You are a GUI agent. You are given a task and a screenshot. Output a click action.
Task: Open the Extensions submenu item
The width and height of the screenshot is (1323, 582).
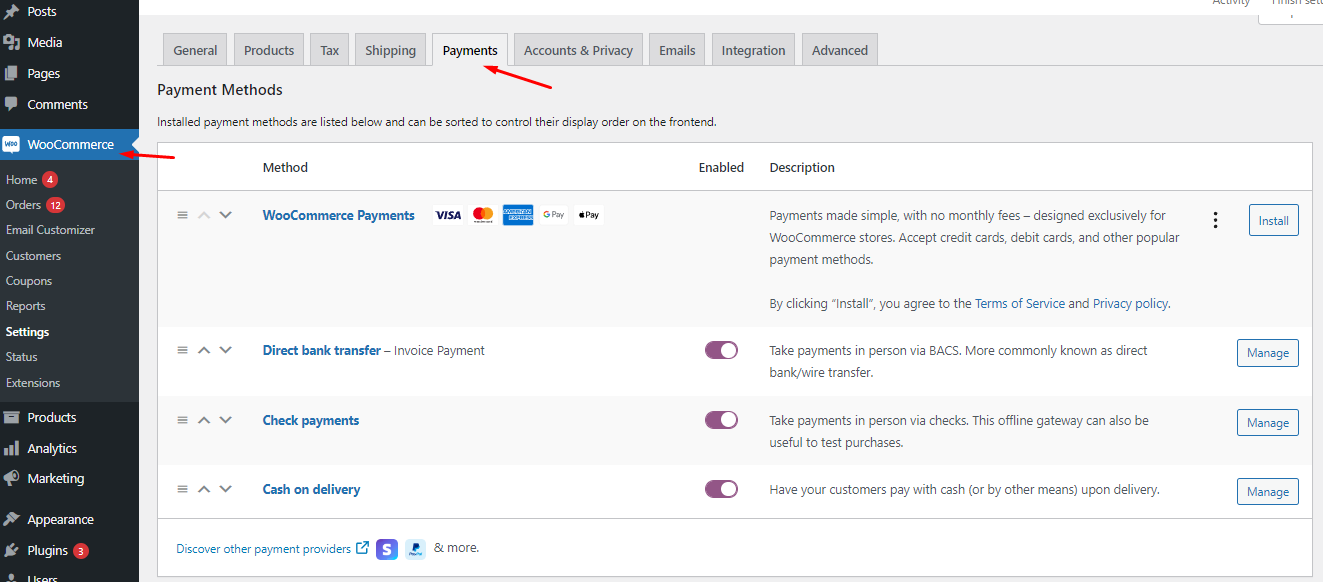[33, 383]
